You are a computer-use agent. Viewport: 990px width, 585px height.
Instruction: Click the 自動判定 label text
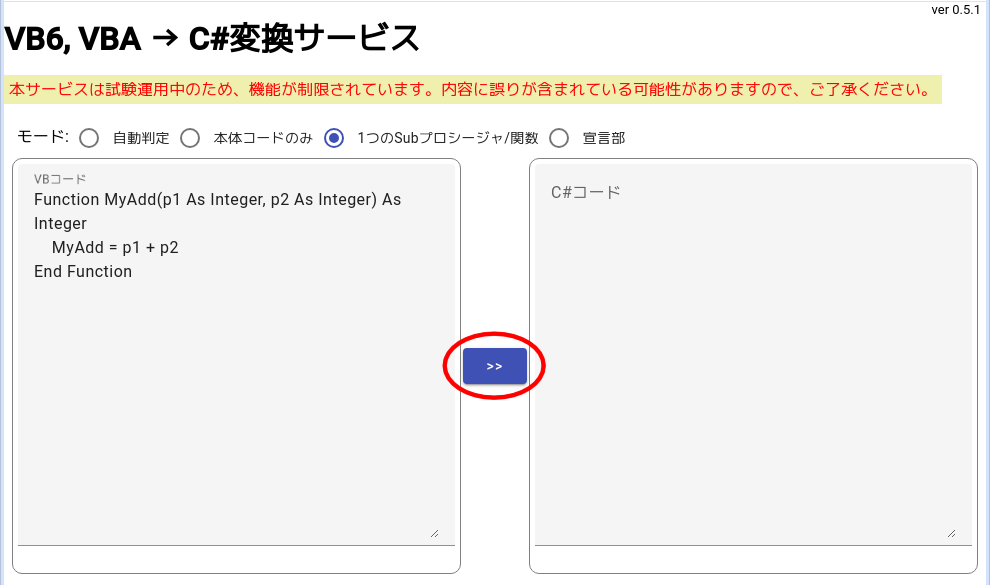pyautogui.click(x=141, y=138)
